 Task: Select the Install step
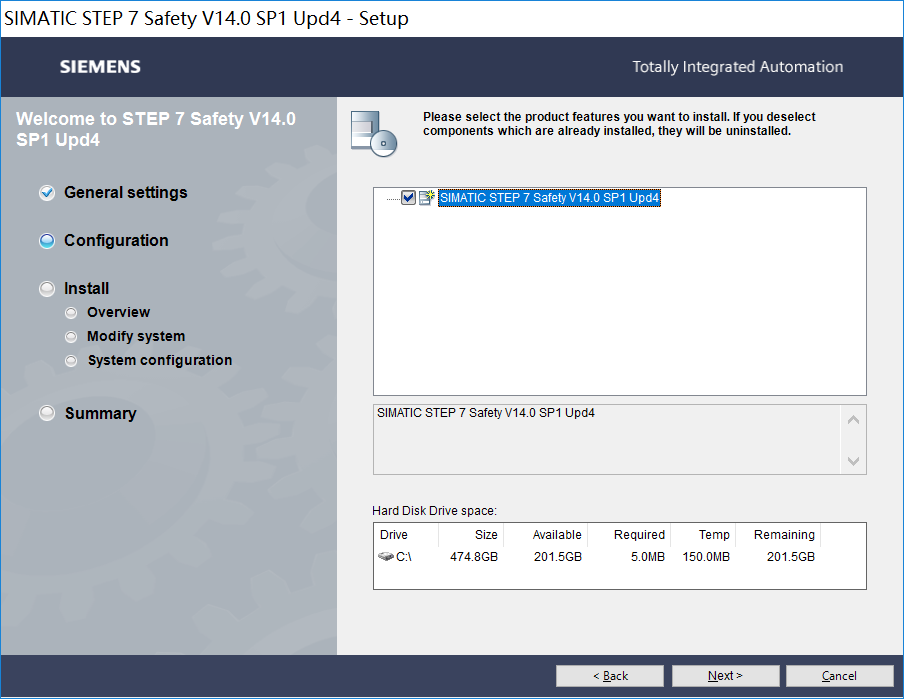click(86, 288)
